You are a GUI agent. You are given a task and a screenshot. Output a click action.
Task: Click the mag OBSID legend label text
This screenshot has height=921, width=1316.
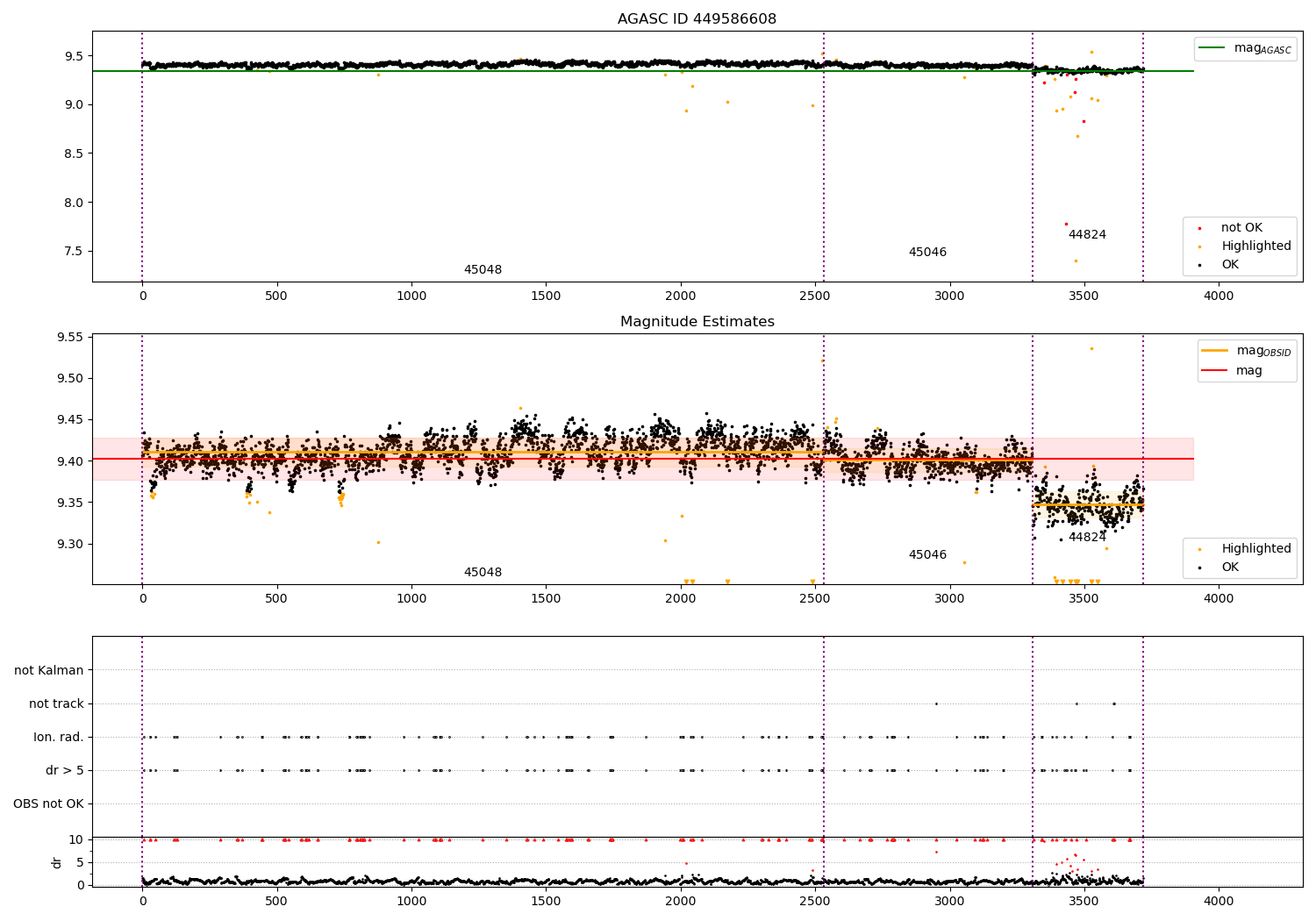(x=1264, y=351)
